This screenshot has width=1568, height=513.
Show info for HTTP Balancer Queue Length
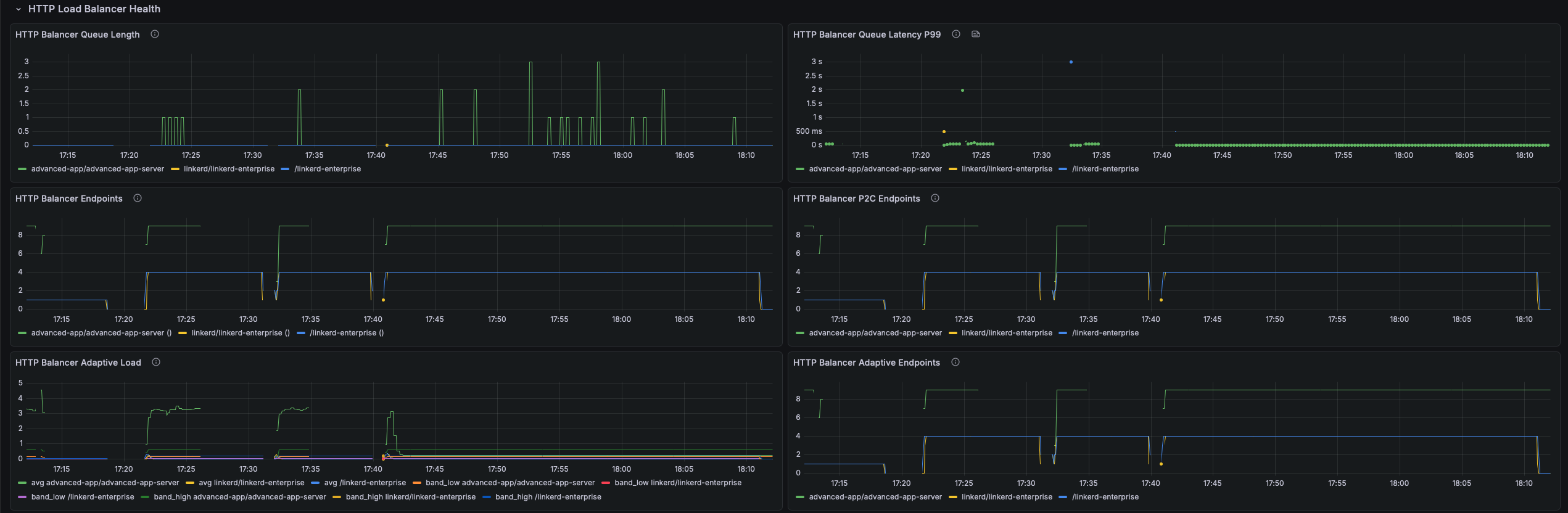(x=155, y=35)
